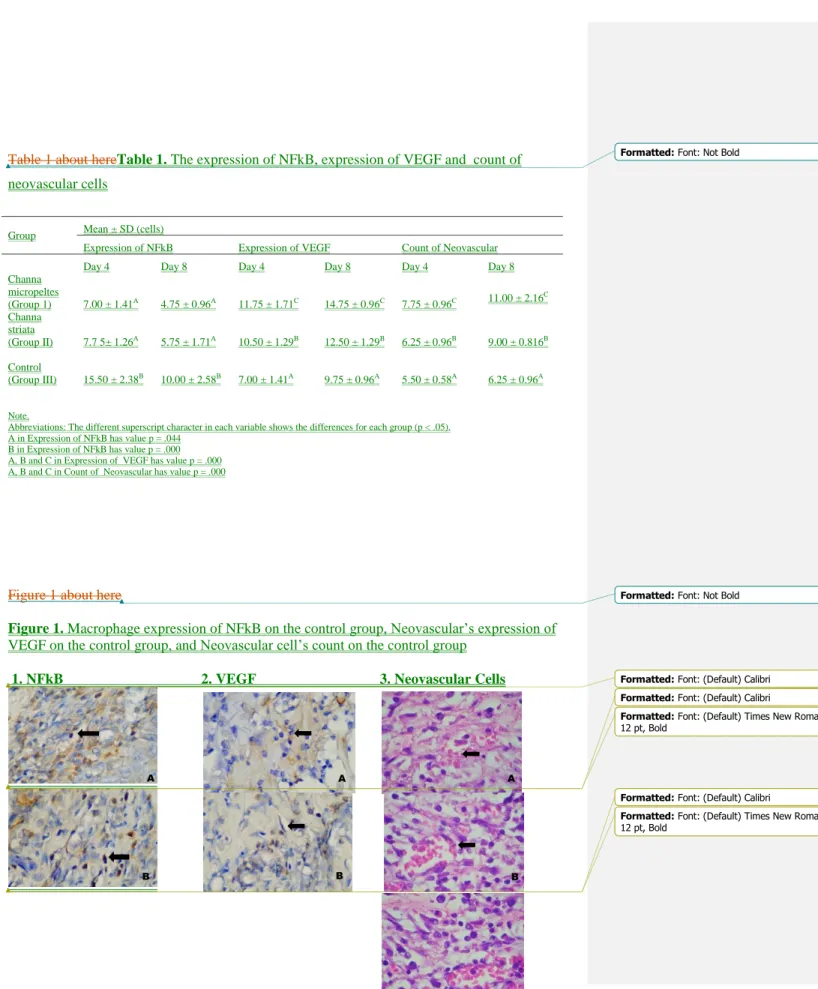Click the 'Group' table header
The image size is (818, 989).
(21, 235)
